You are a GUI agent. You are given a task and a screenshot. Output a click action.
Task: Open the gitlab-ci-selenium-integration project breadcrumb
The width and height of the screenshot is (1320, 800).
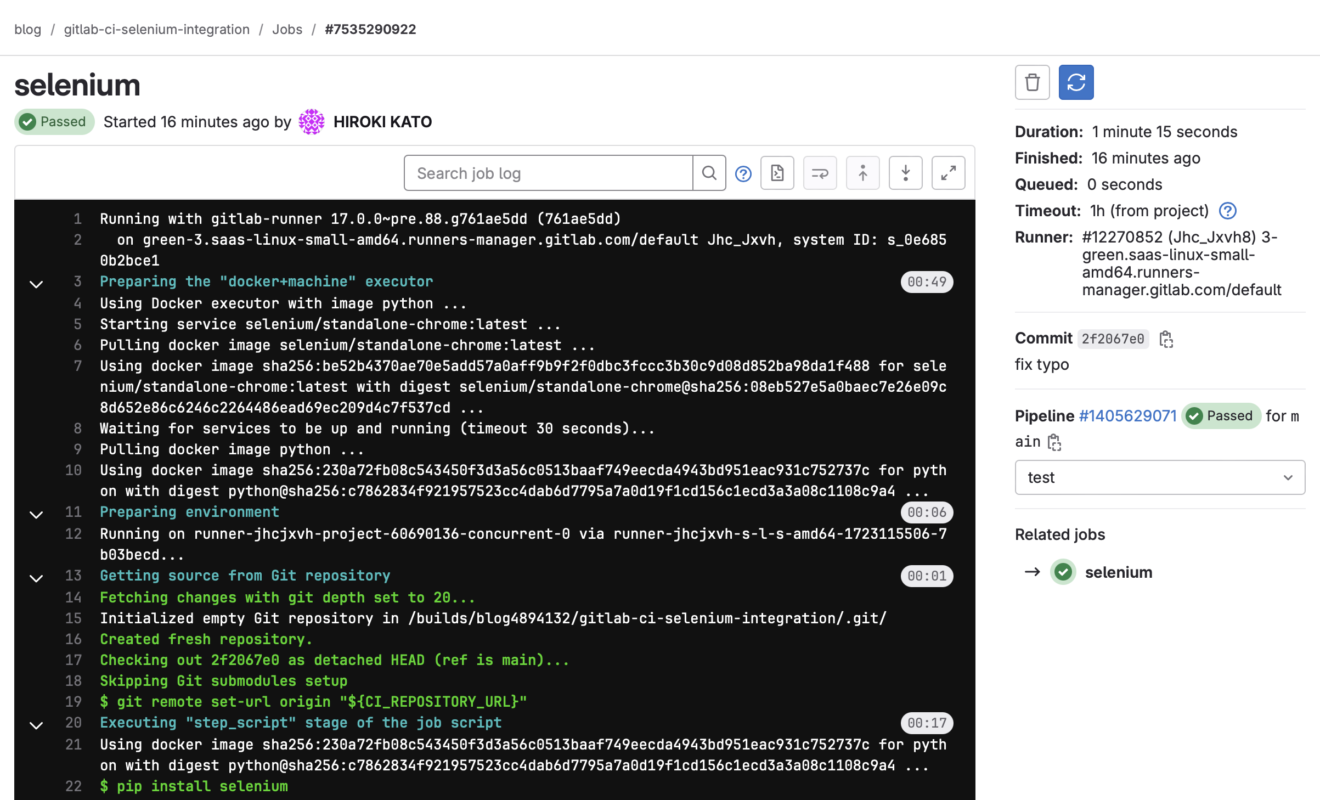point(156,29)
